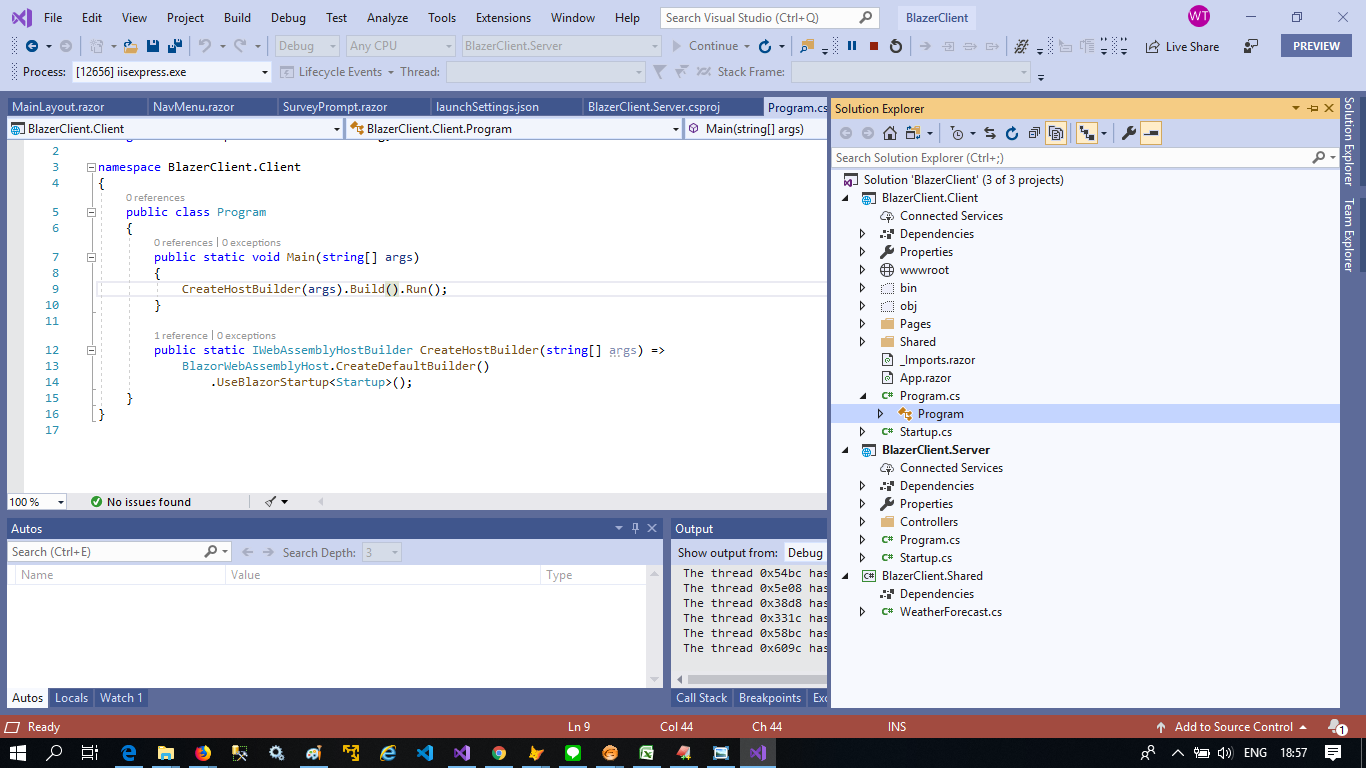Click the Restart debugging icon
1366x768 pixels.
pyautogui.click(x=895, y=46)
